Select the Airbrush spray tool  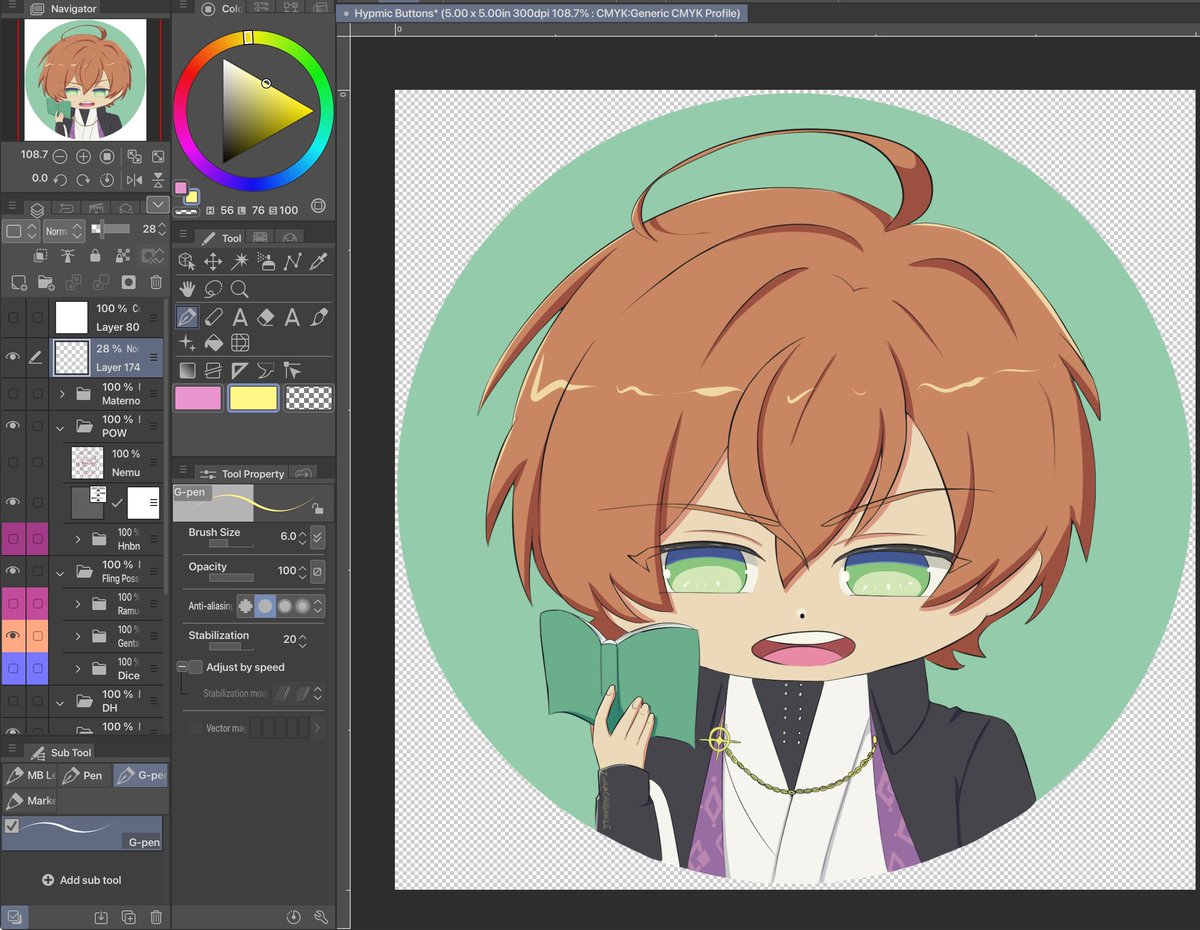tap(266, 261)
